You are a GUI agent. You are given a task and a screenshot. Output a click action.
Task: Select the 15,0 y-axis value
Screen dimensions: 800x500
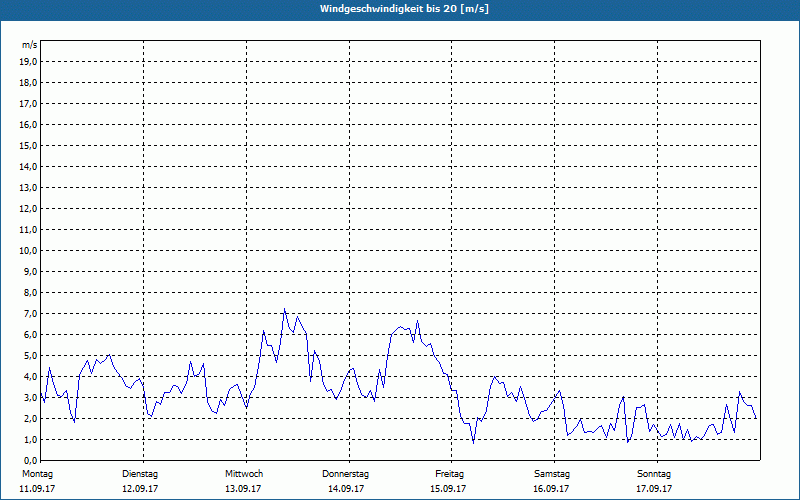coord(28,145)
